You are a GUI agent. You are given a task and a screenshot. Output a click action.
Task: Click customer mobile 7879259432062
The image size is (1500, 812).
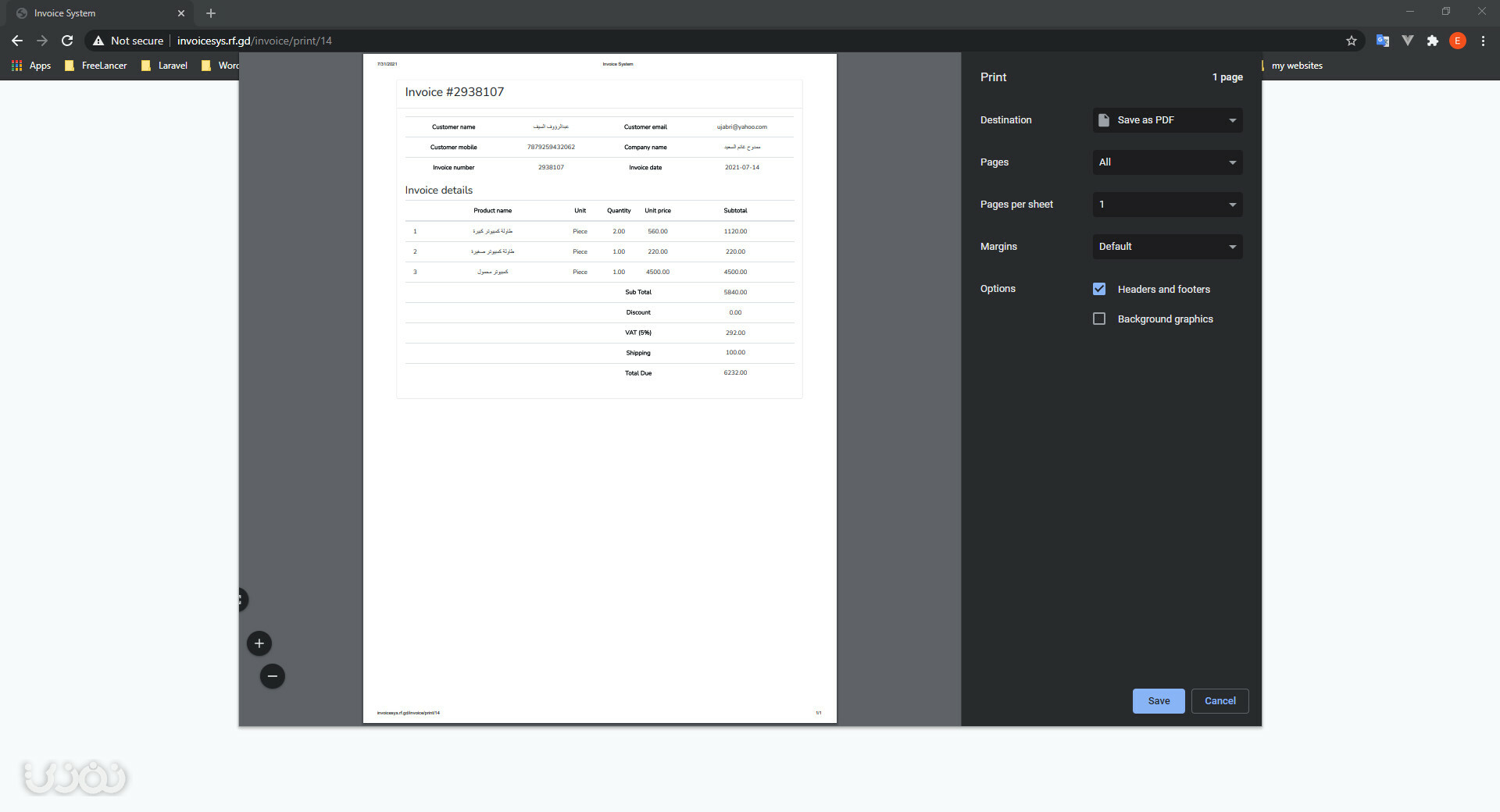551,147
